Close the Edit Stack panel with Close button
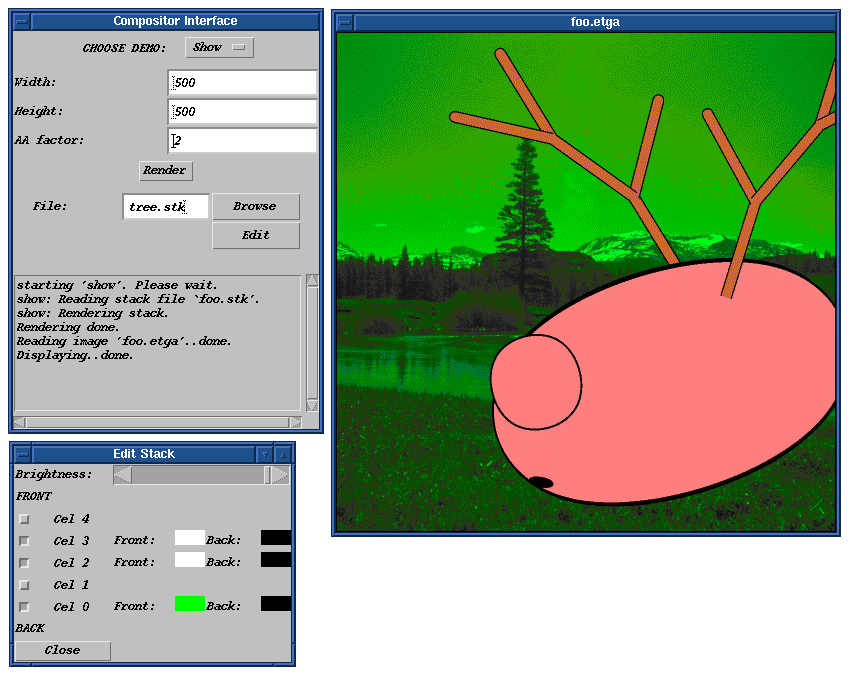 click(x=62, y=650)
